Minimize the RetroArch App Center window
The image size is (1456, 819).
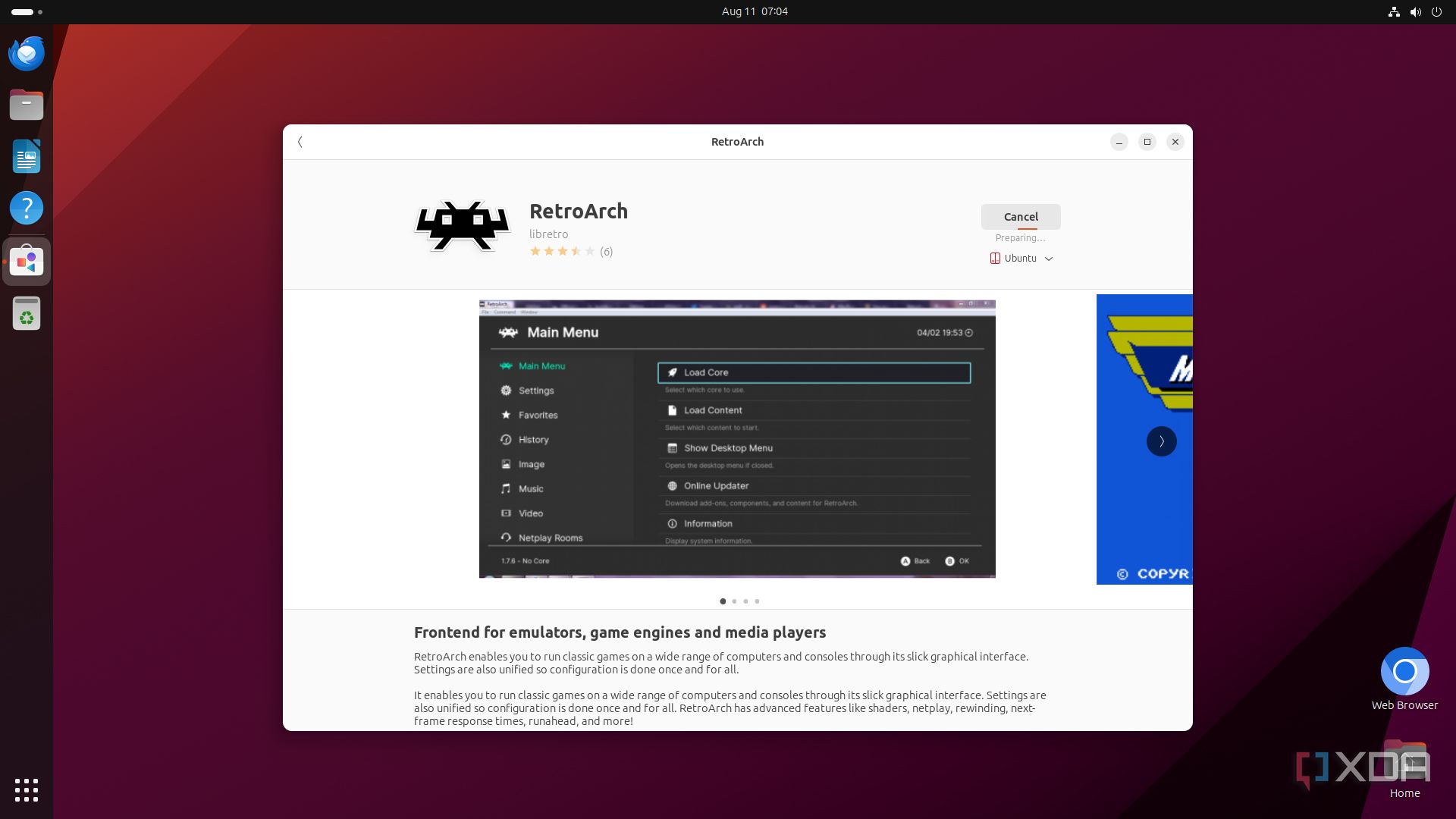point(1119,142)
